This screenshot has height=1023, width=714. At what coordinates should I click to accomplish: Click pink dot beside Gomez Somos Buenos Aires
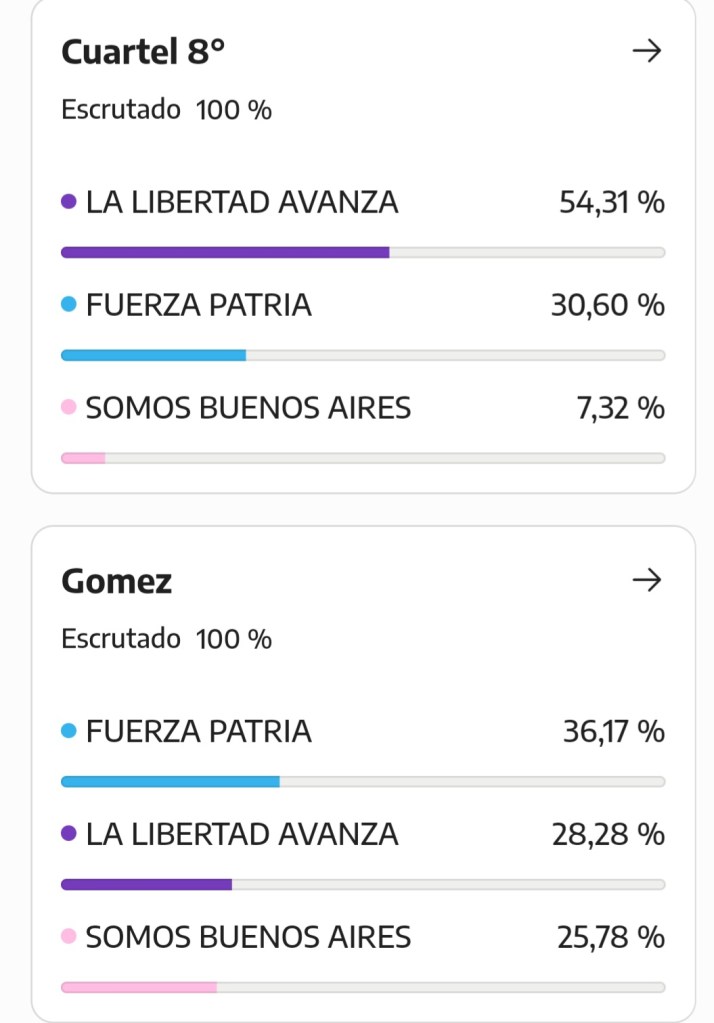pos(69,937)
